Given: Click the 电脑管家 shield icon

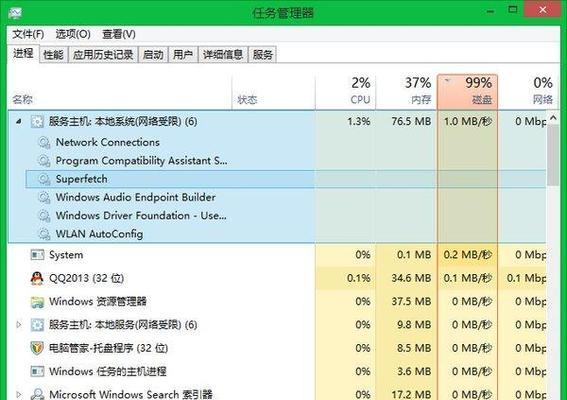Looking at the screenshot, I should 37,348.
